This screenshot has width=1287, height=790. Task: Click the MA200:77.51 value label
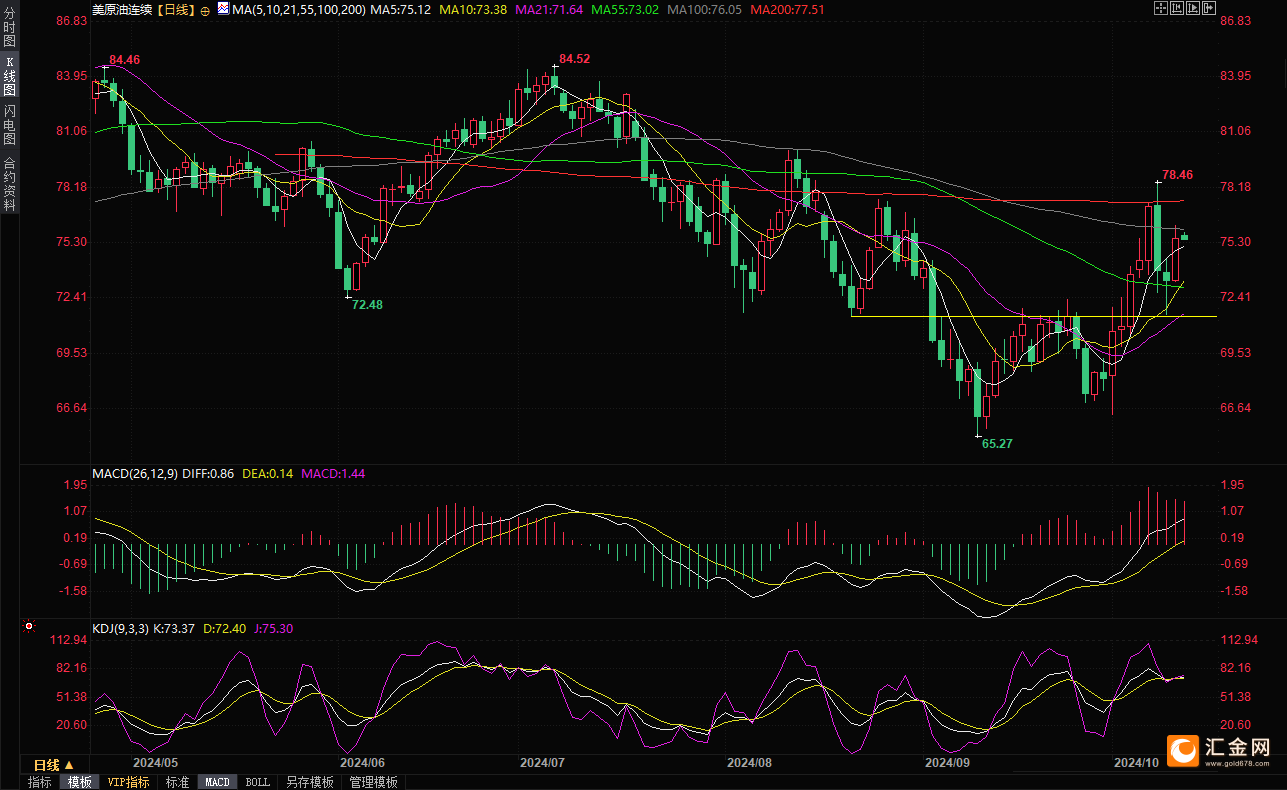click(787, 10)
